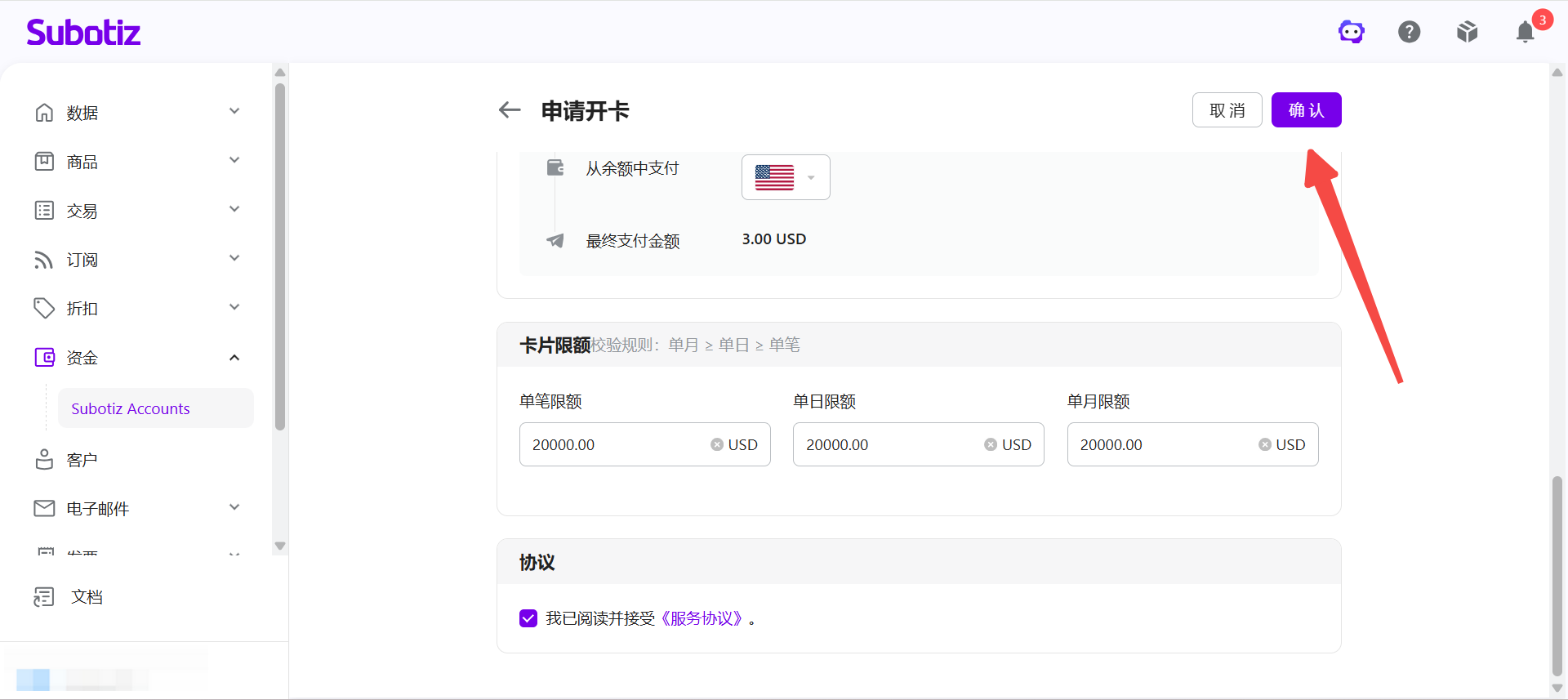
Task: Clear the 单笔限额 field value
Action: (717, 444)
